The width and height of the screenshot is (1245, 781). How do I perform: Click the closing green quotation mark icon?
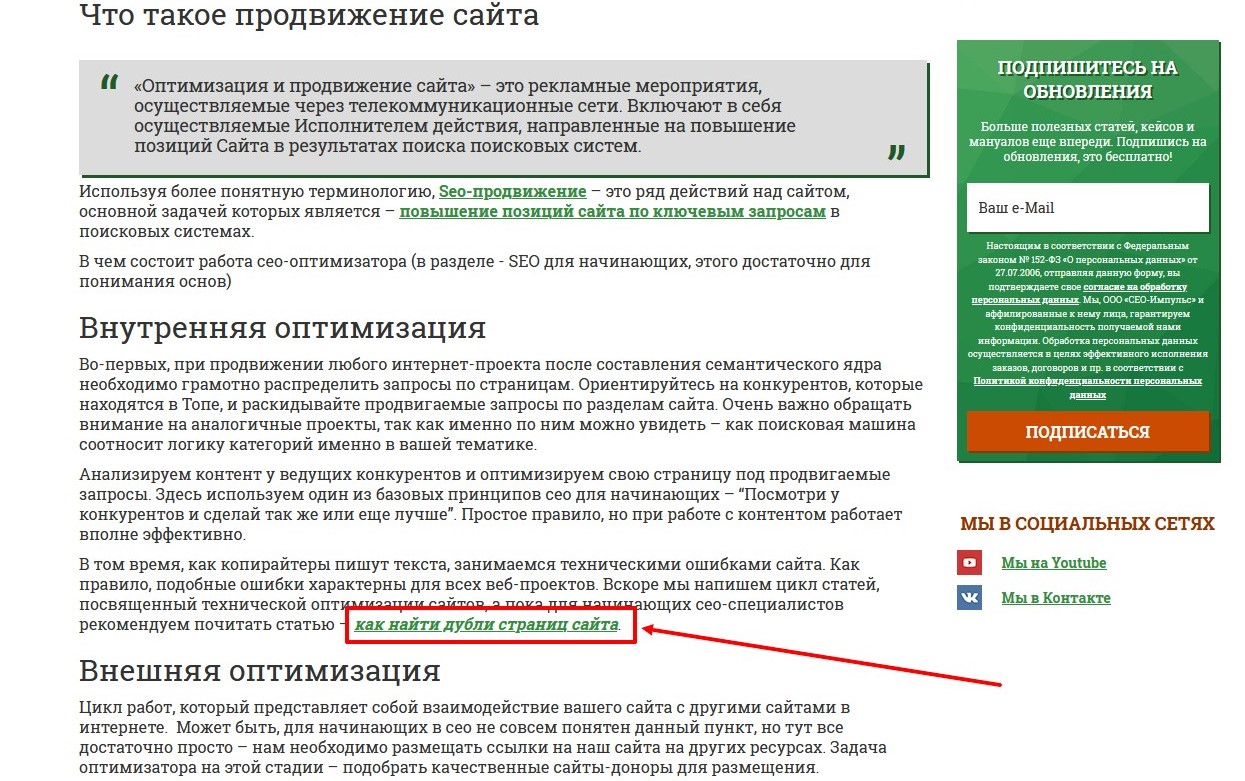(x=896, y=153)
